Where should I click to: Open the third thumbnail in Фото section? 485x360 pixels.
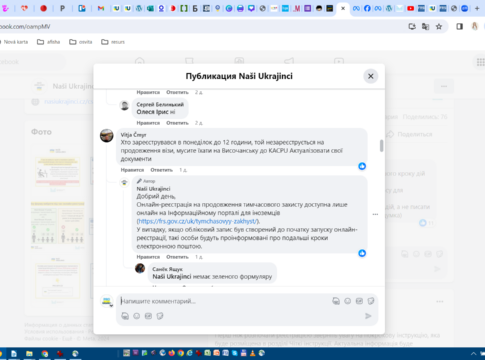[x=58, y=280]
